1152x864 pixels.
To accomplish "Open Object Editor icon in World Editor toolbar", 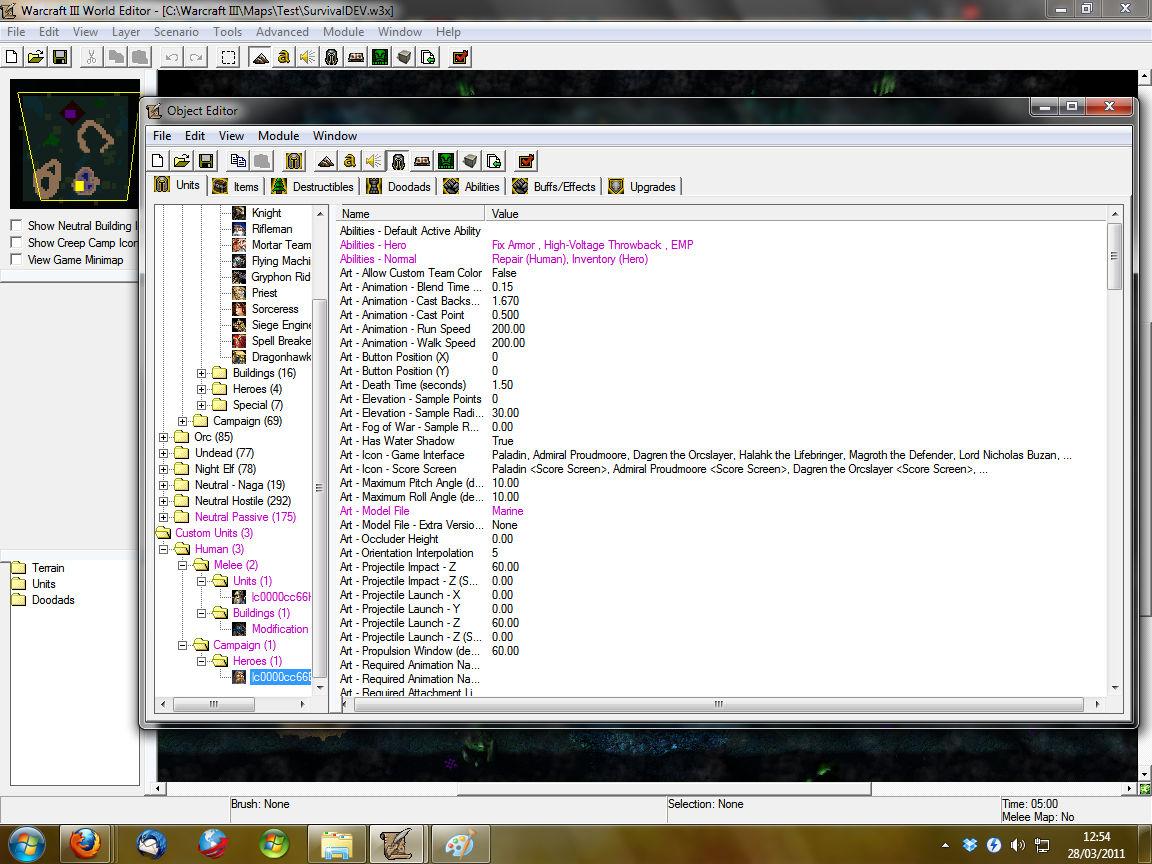I will (x=332, y=57).
